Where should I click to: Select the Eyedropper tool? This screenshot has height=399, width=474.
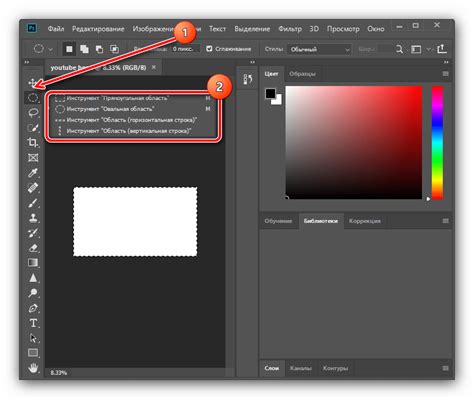33,173
